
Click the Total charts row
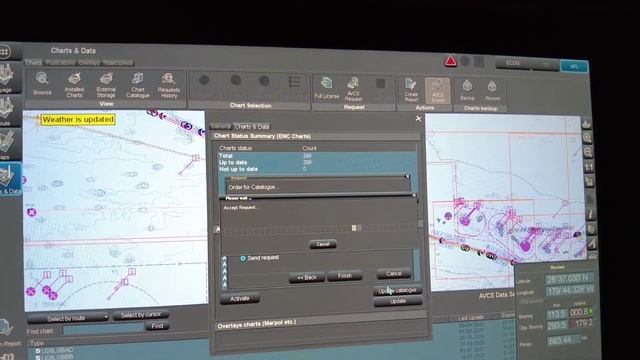click(x=317, y=156)
